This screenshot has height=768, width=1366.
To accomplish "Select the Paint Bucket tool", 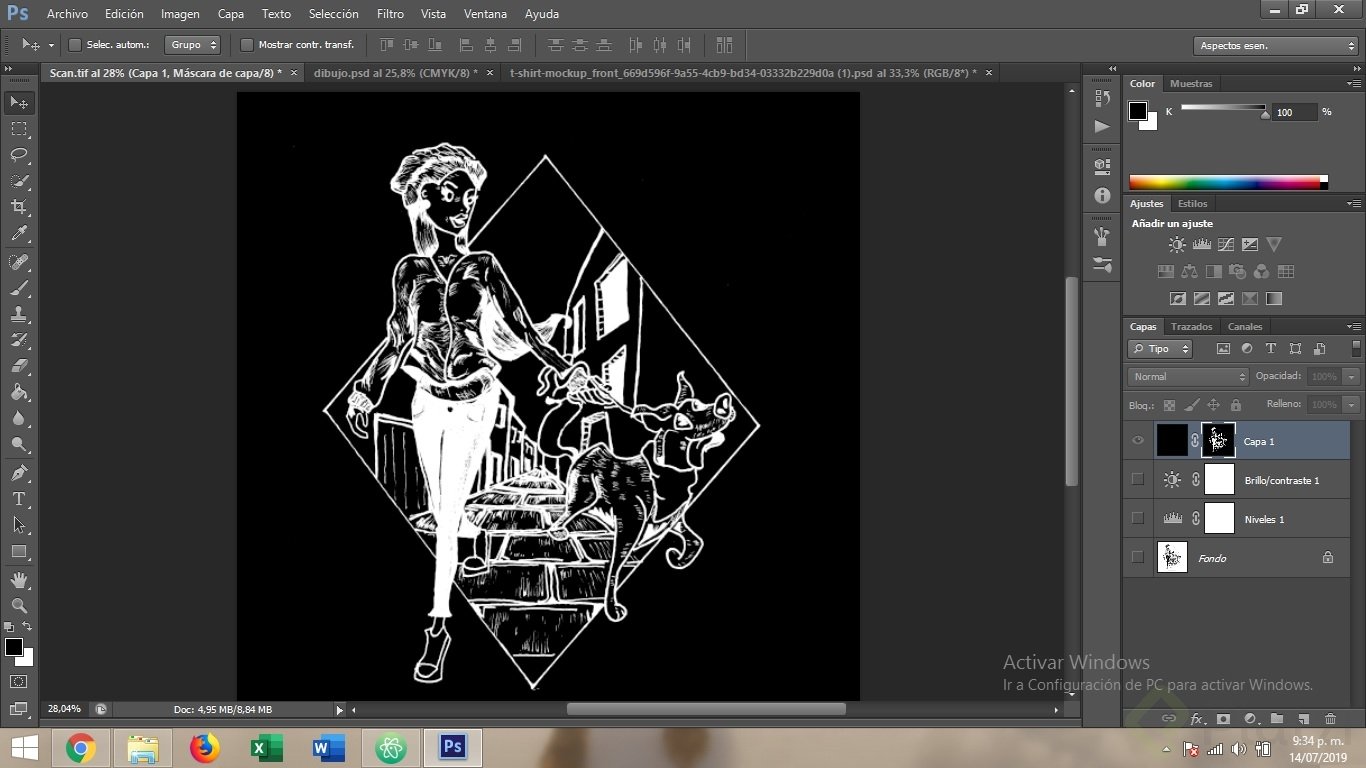I will tap(19, 392).
